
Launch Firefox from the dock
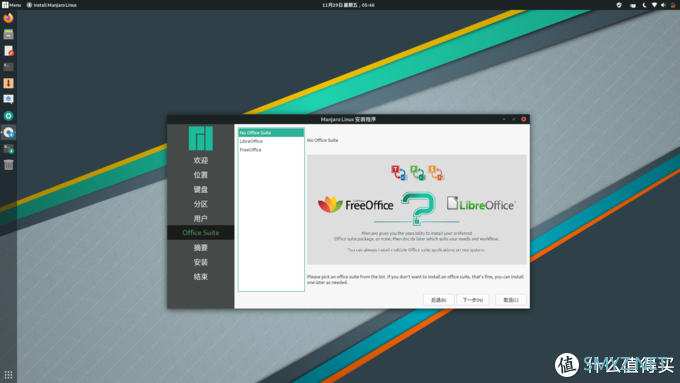click(8, 18)
